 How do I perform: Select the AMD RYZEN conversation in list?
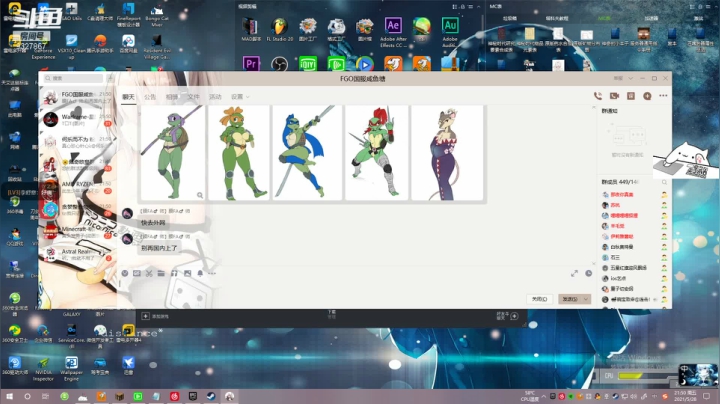point(77,187)
